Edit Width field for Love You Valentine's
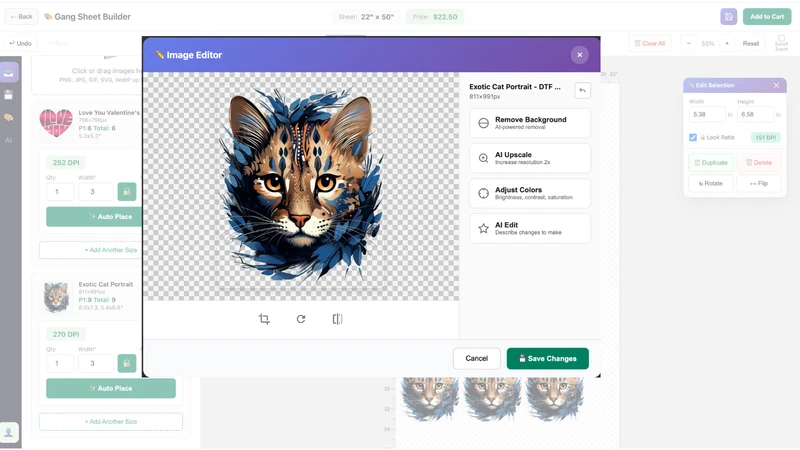 95,192
